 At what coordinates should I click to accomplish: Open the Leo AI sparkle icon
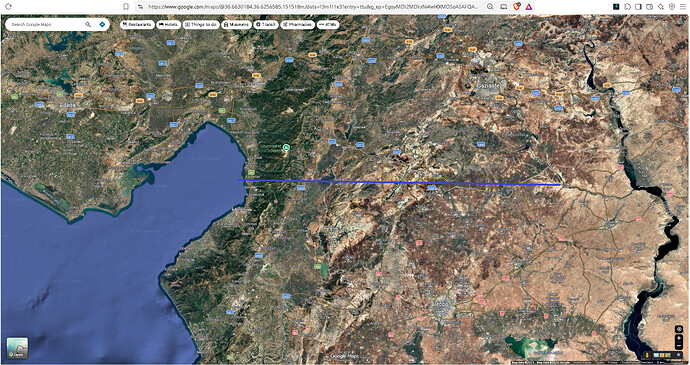661,7
